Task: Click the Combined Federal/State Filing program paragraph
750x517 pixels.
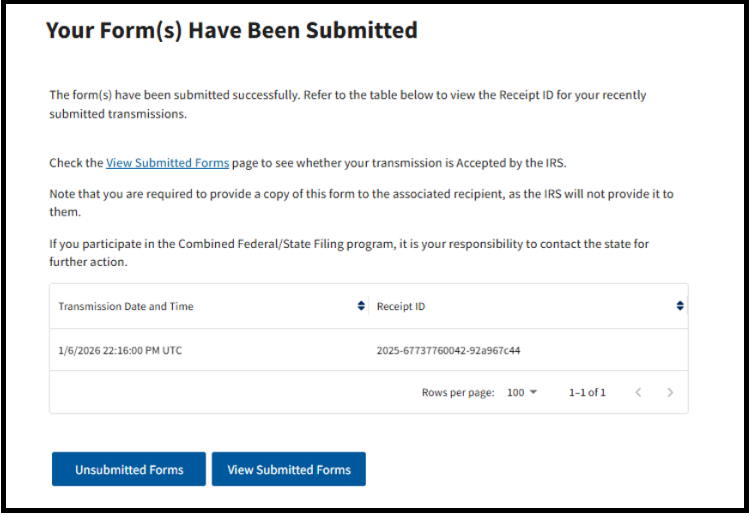Action: tap(350, 252)
